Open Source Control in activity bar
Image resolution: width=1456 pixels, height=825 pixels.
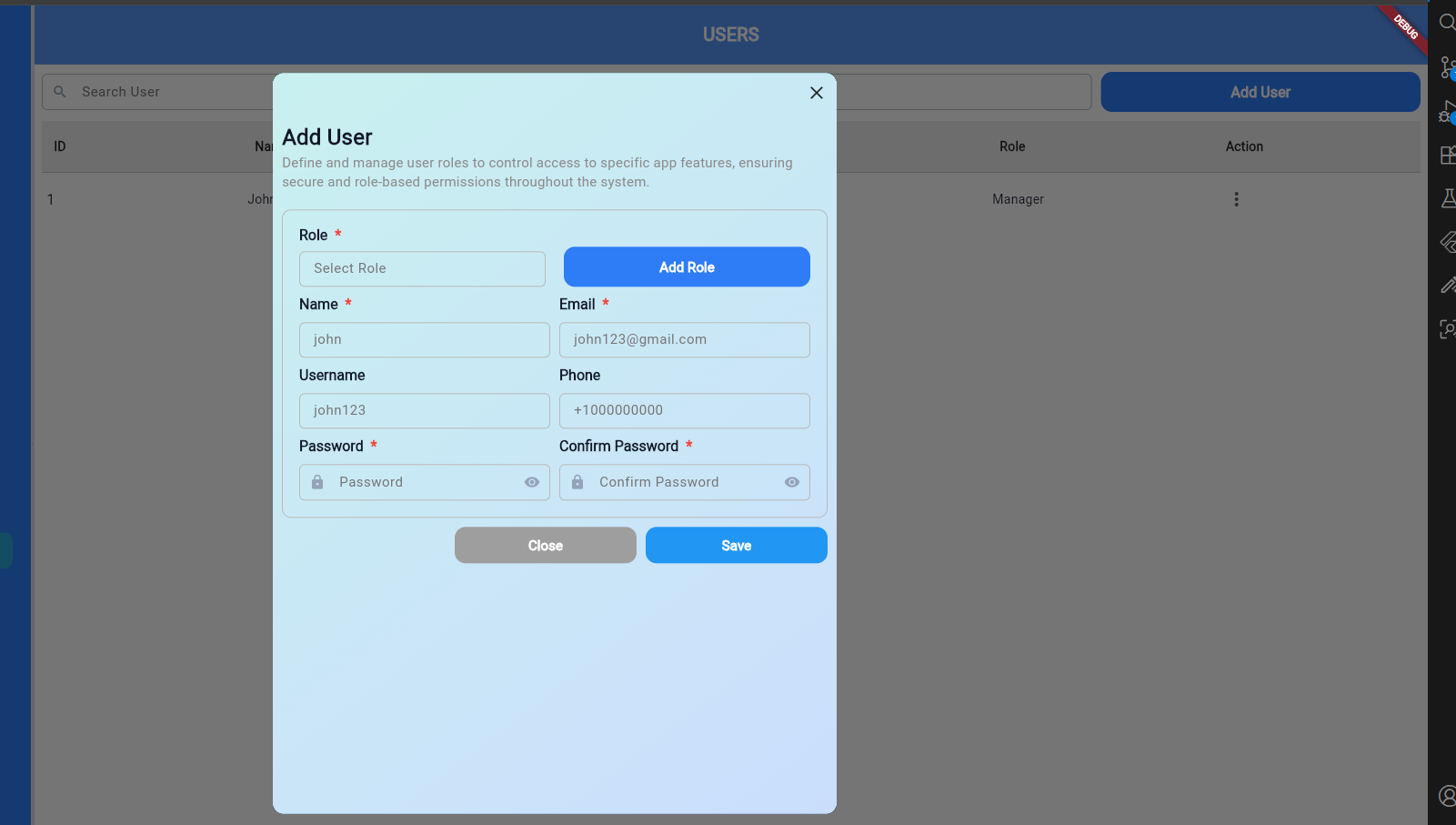click(x=1447, y=67)
